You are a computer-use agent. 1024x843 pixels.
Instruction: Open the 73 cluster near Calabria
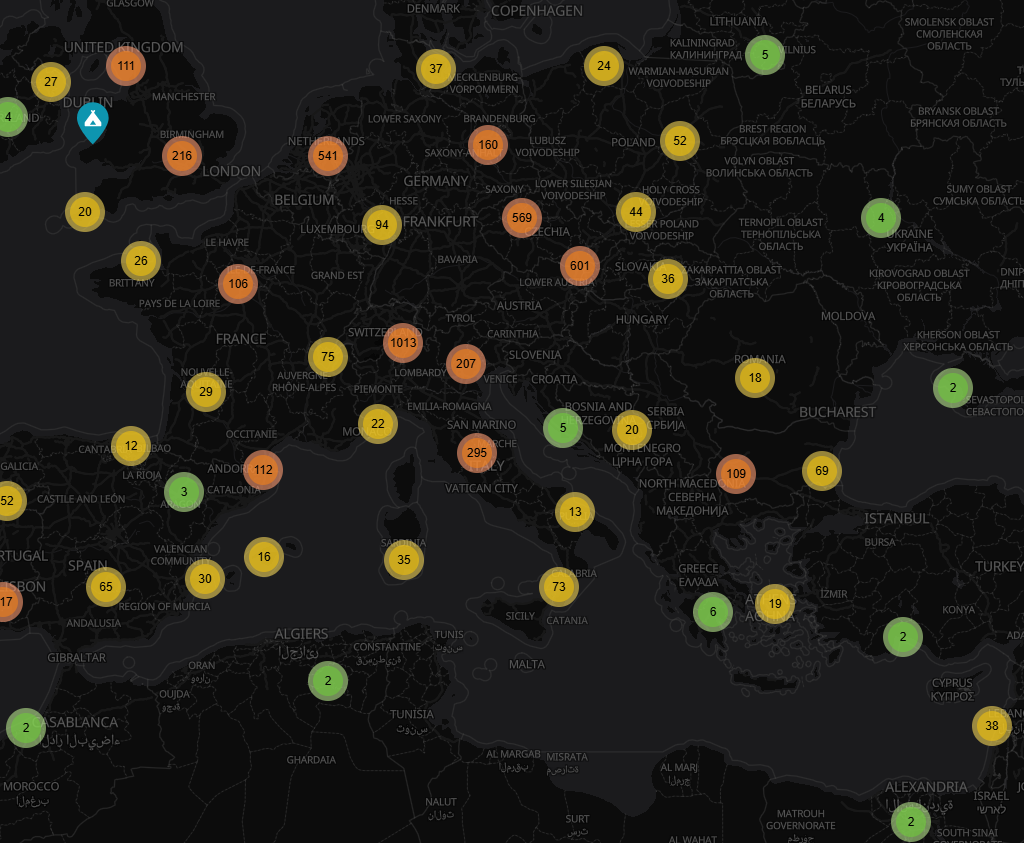pyautogui.click(x=559, y=587)
